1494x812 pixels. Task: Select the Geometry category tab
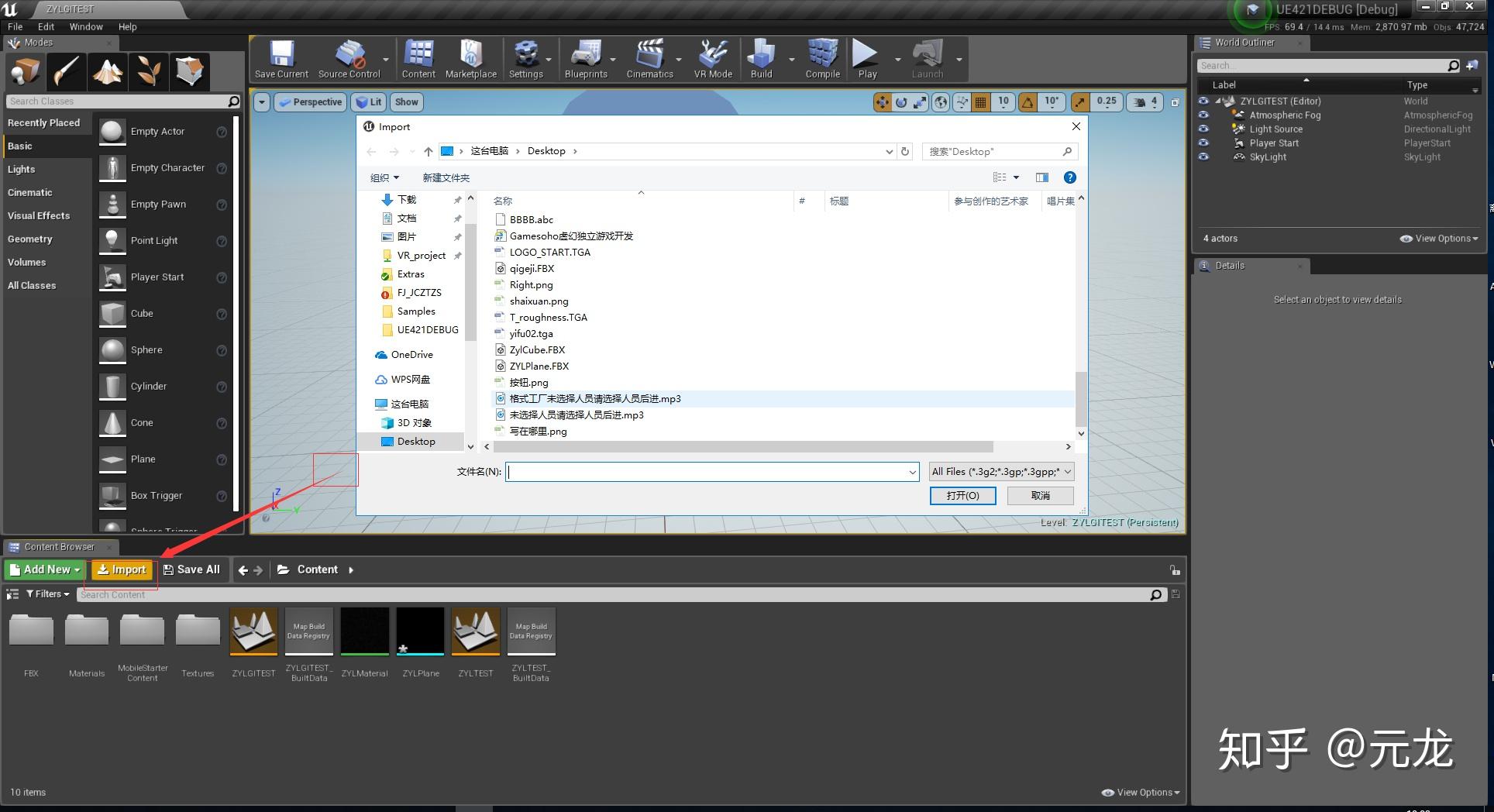(x=30, y=239)
